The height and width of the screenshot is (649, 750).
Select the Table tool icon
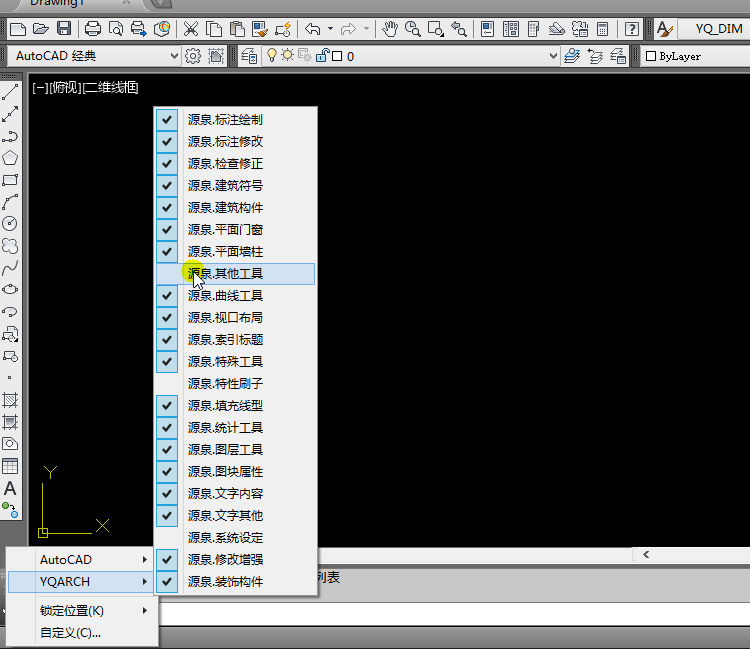(10, 466)
